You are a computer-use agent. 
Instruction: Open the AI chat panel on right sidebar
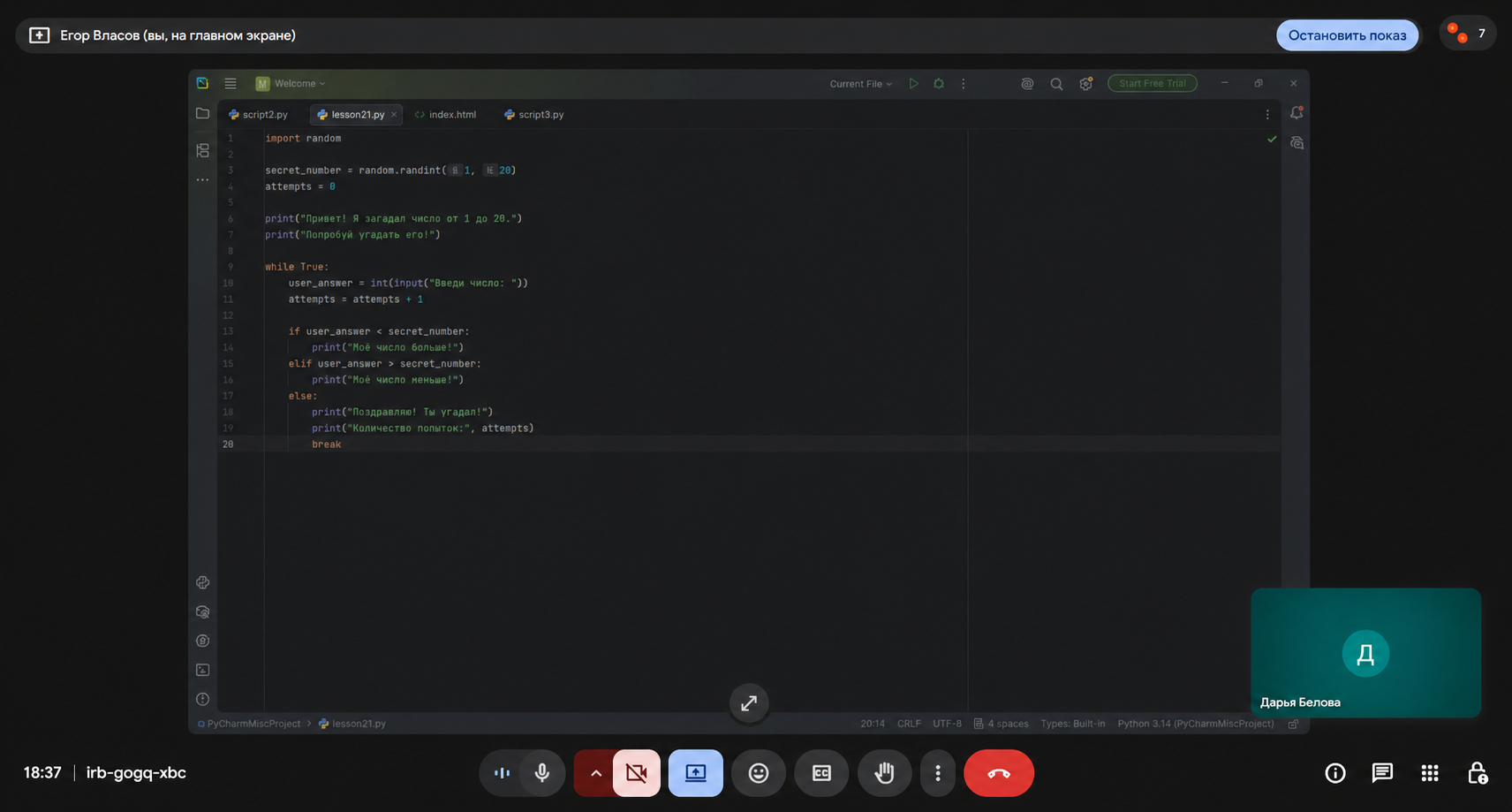click(x=1297, y=142)
